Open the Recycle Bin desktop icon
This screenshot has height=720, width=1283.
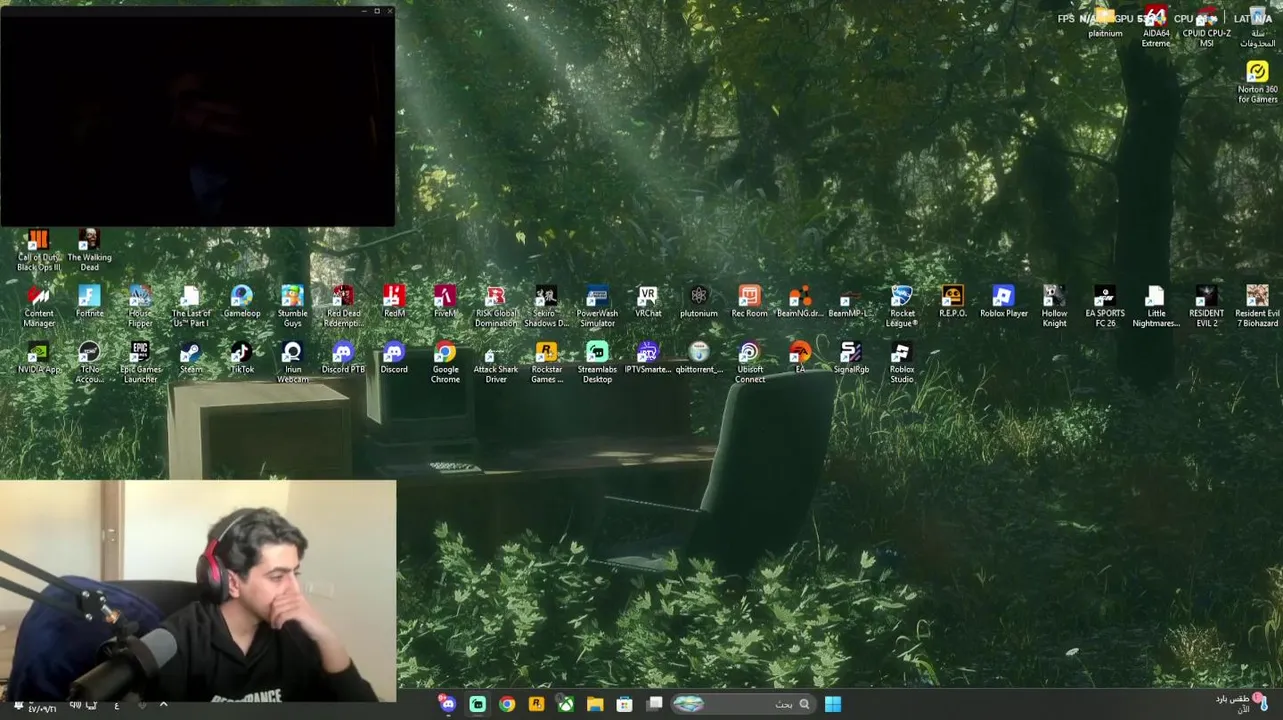pyautogui.click(x=1257, y=27)
